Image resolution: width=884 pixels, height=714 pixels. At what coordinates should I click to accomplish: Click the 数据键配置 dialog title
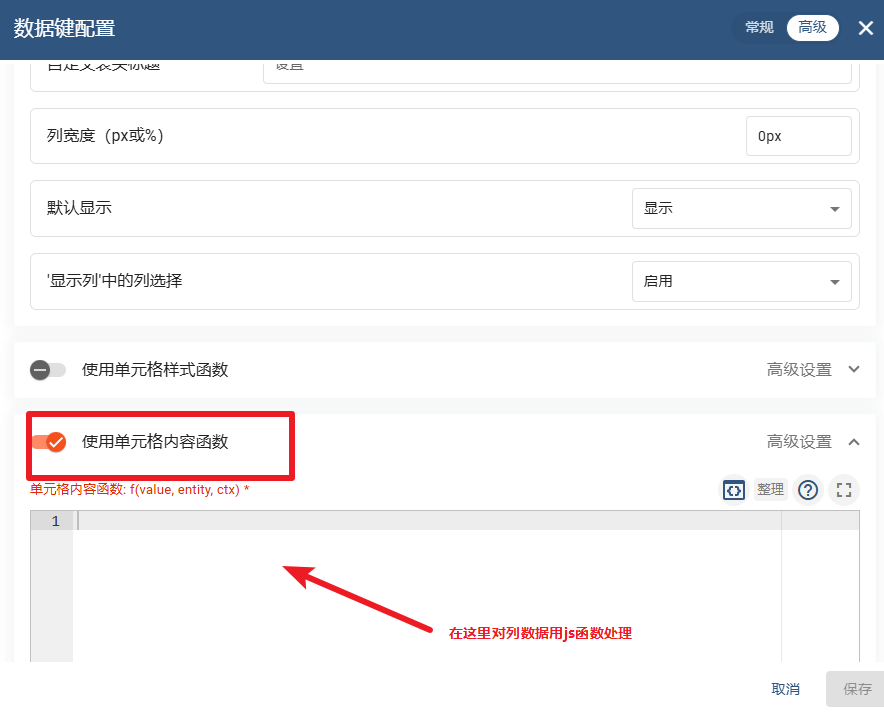(64, 28)
